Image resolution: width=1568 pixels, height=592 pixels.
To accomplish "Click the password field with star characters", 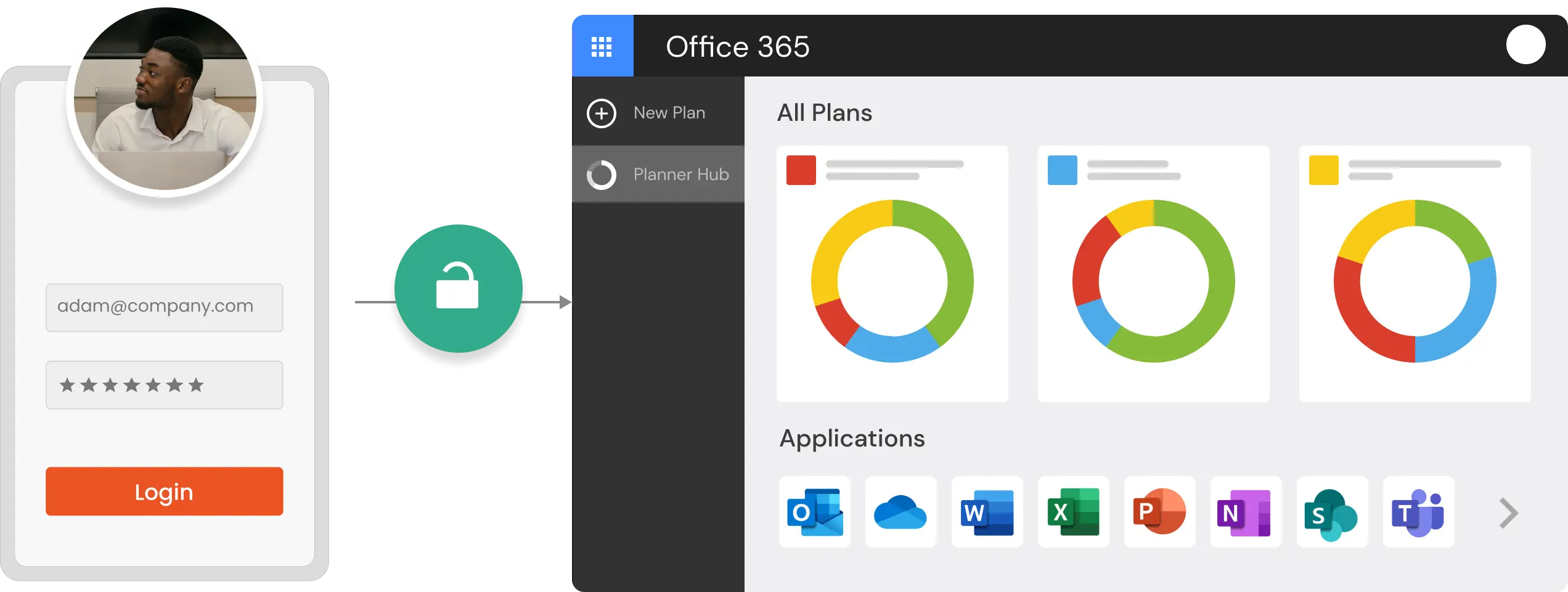I will pyautogui.click(x=164, y=384).
